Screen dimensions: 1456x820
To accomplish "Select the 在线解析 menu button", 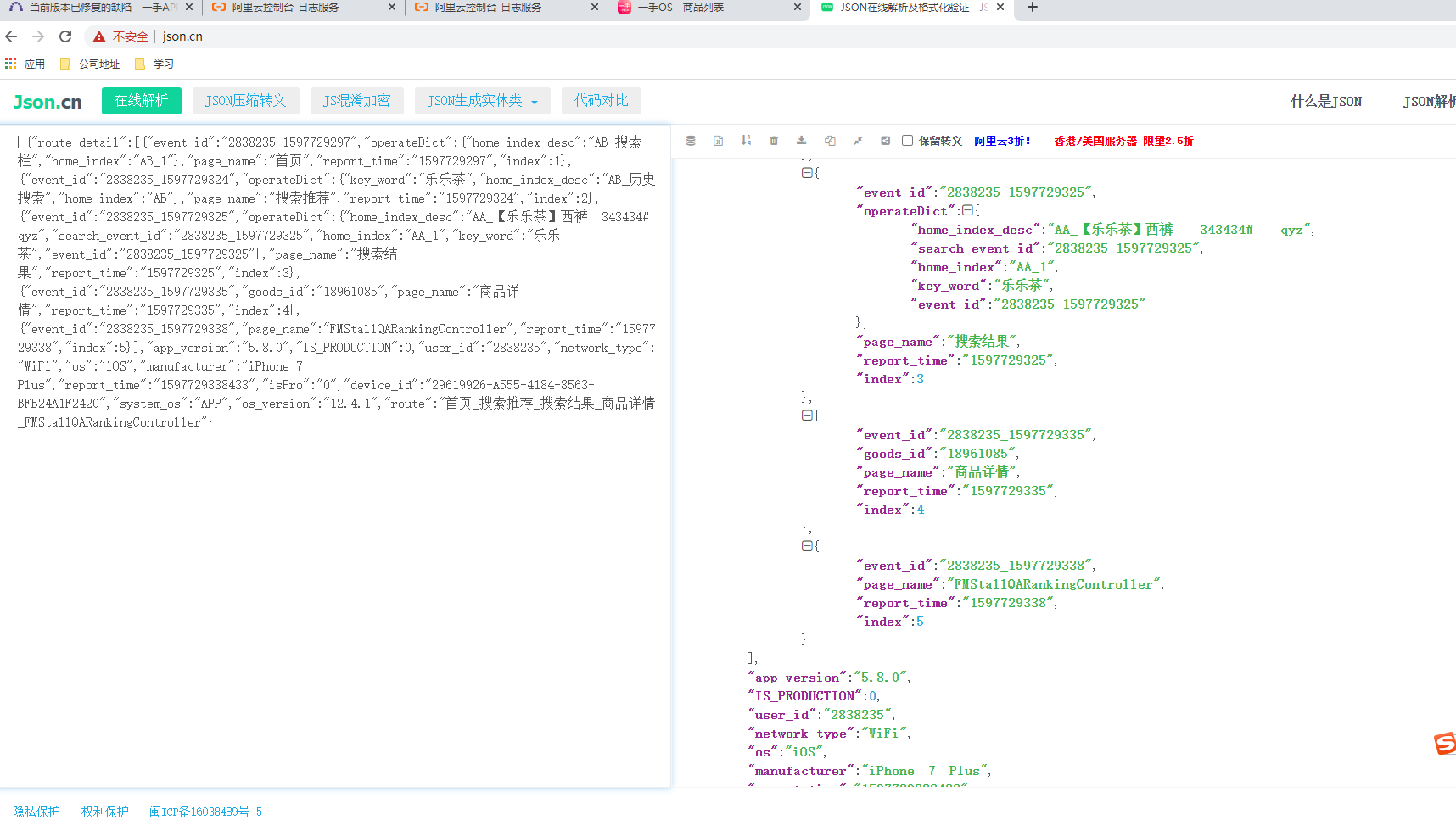I will tap(142, 101).
